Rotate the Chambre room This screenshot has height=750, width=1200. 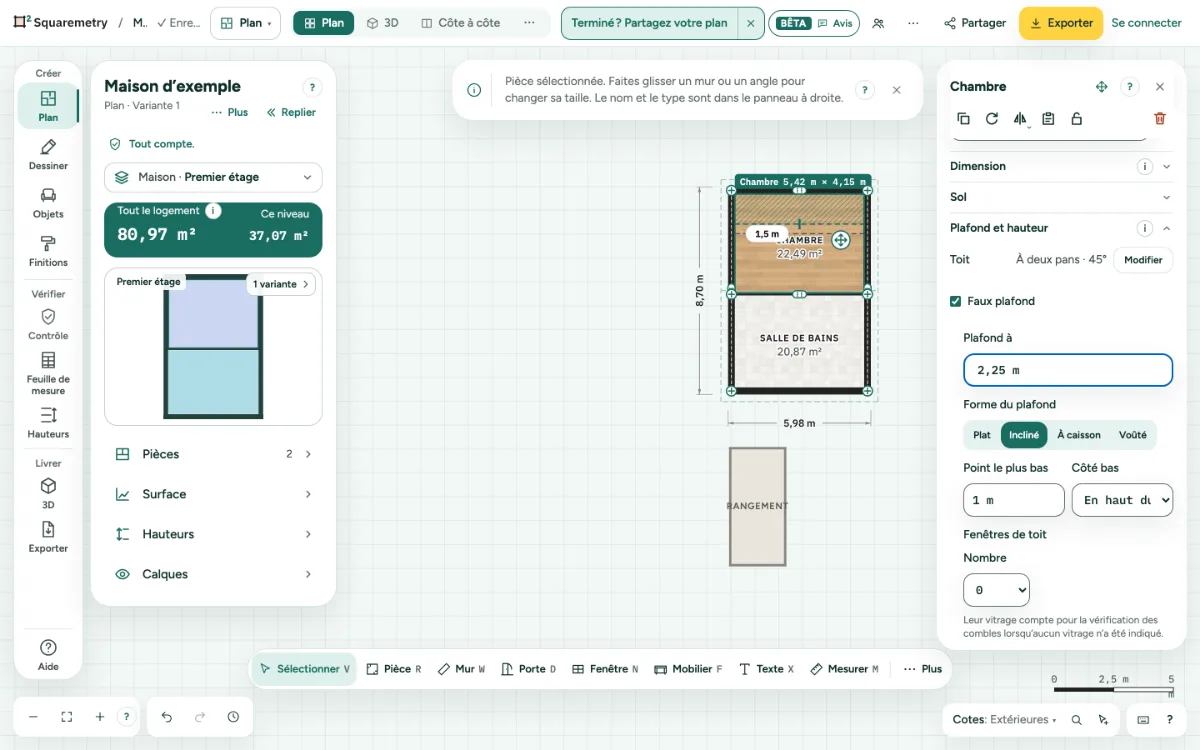click(992, 118)
